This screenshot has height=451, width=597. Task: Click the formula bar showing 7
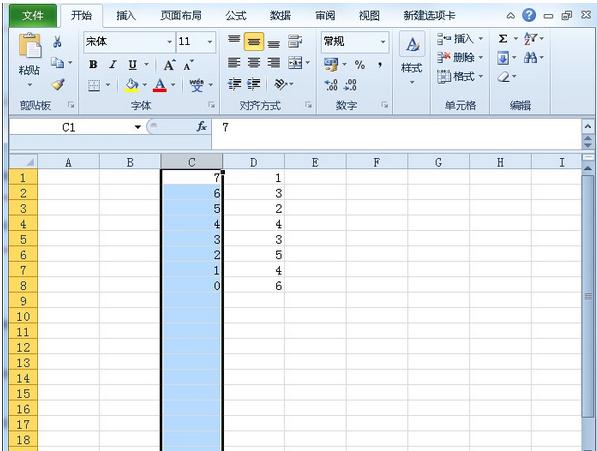click(396, 134)
